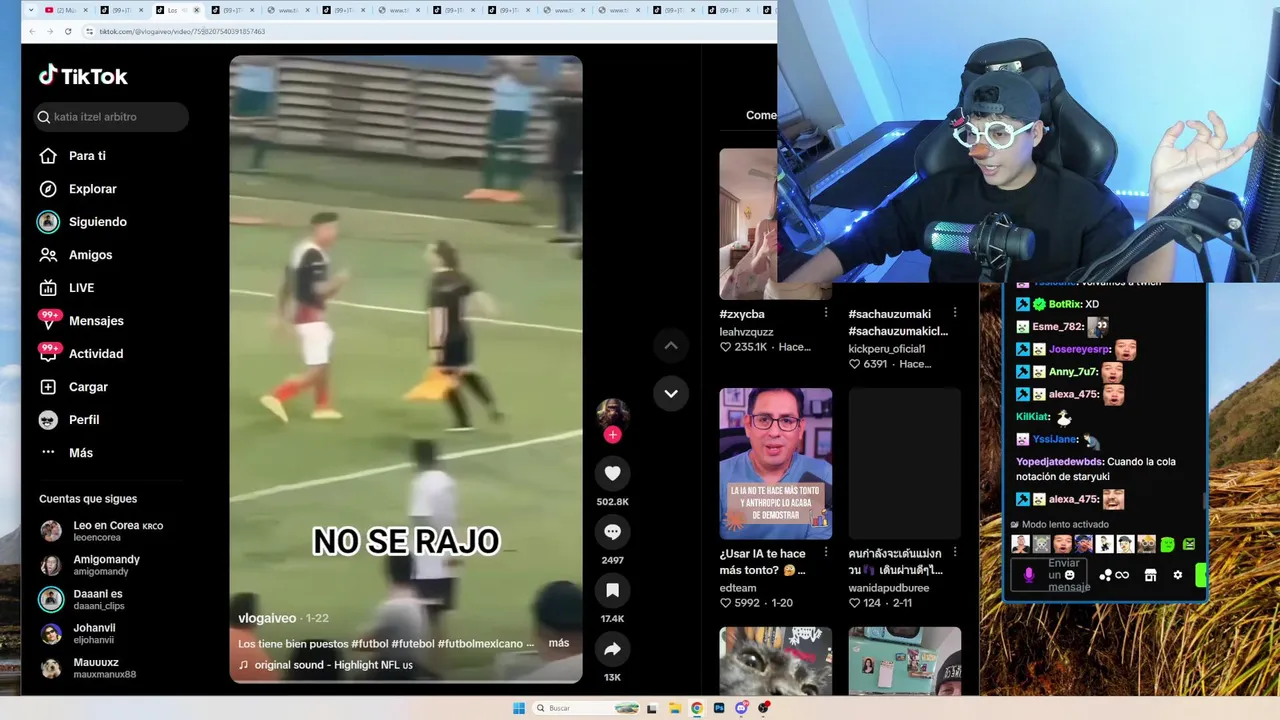This screenshot has height=720, width=1280.
Task: Go to the next video with down chevron
Action: coord(671,393)
